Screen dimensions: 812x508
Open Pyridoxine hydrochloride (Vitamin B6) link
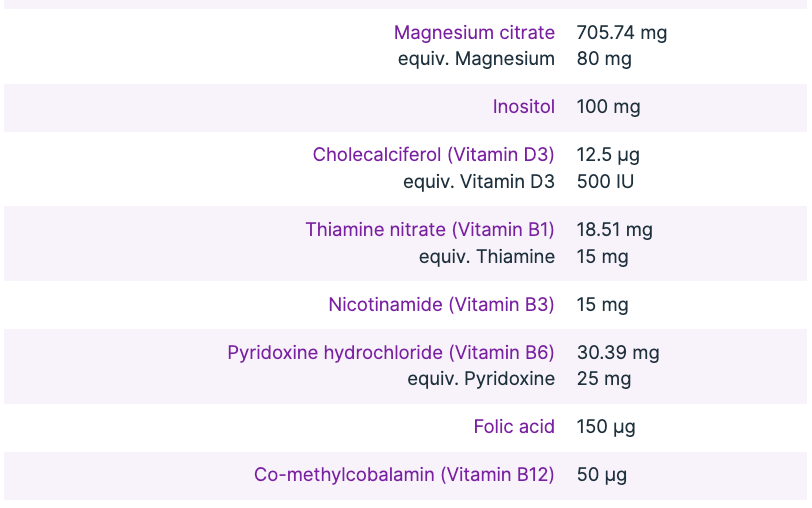pyautogui.click(x=391, y=352)
